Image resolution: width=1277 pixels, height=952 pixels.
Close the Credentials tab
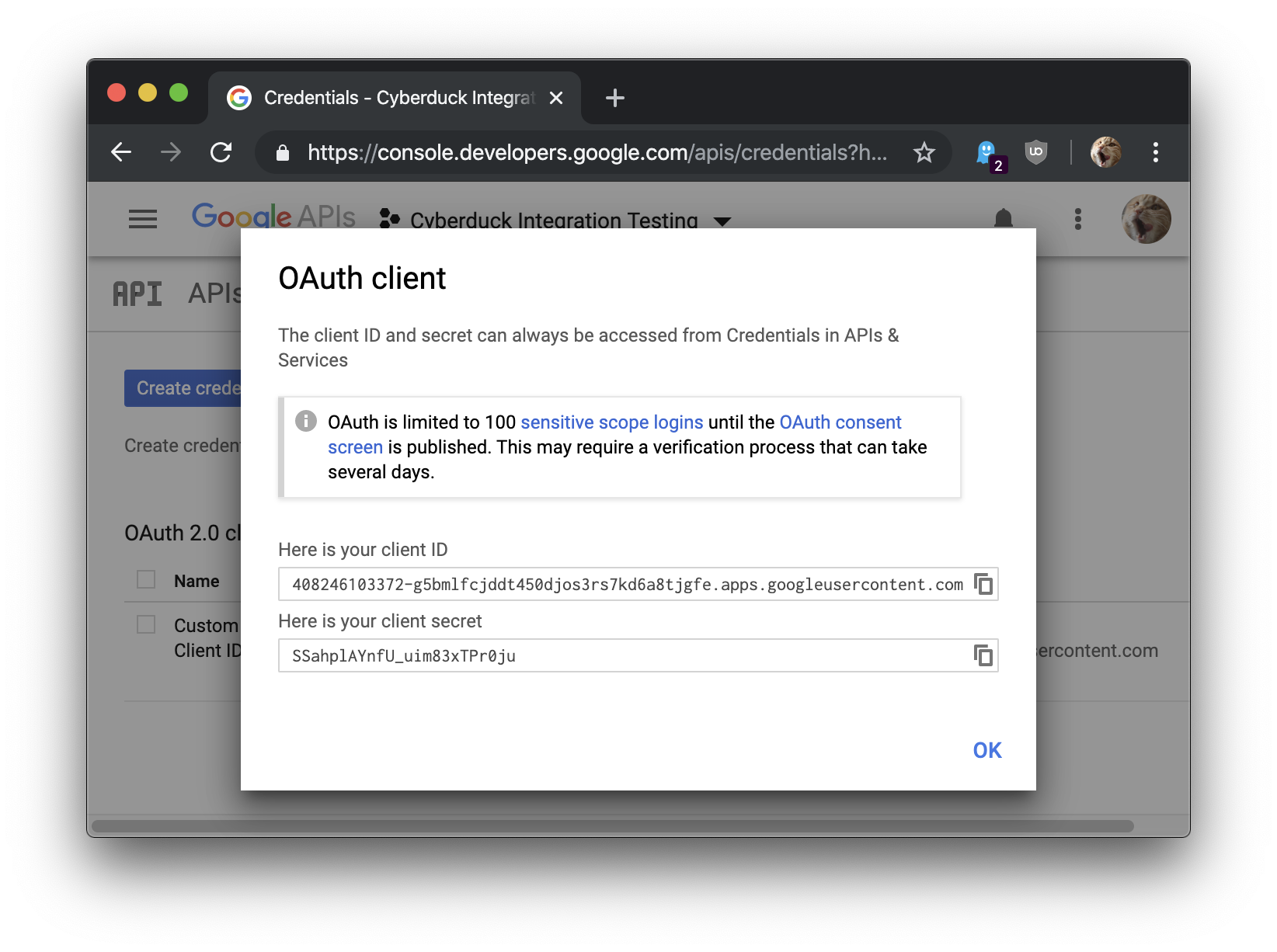coord(556,98)
